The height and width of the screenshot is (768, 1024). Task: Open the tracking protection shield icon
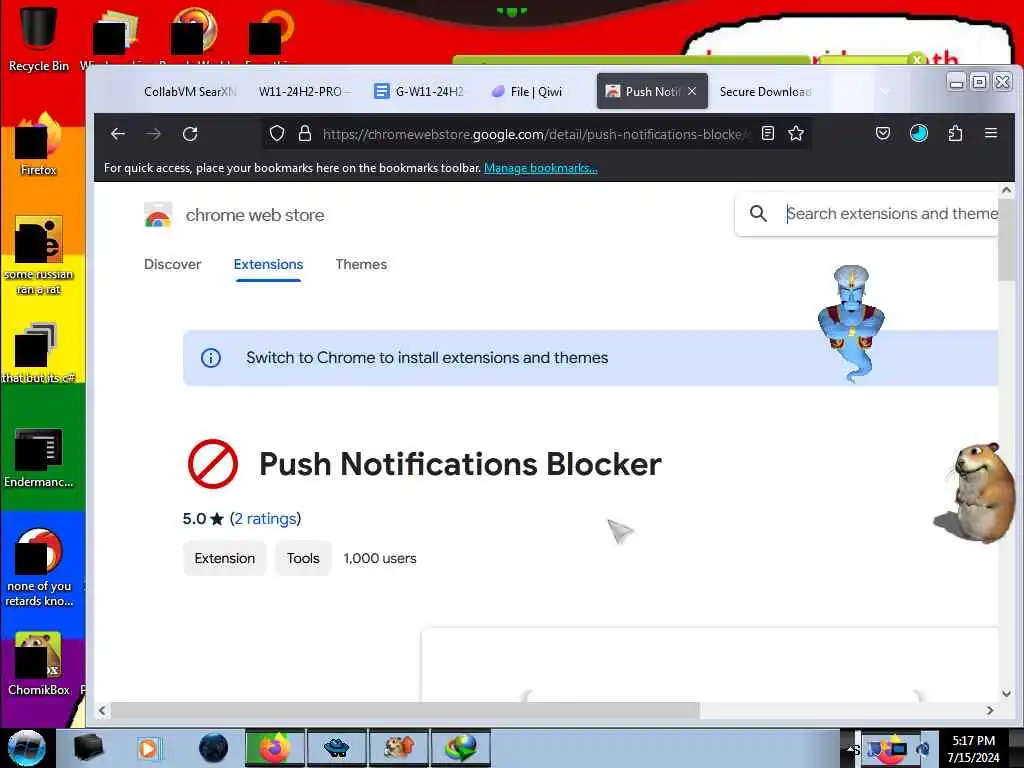point(277,134)
